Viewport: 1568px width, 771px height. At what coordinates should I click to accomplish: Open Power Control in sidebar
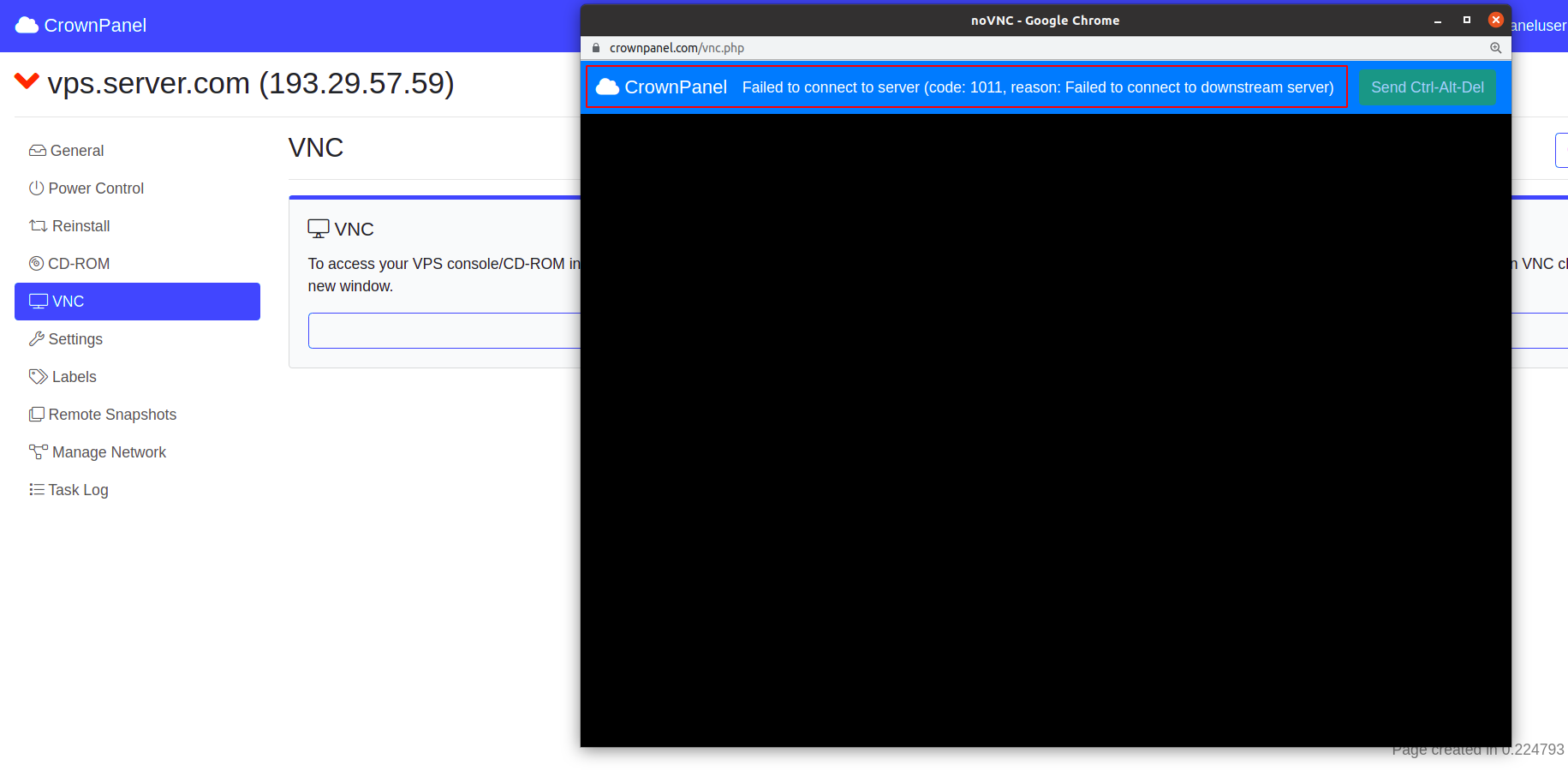point(137,188)
